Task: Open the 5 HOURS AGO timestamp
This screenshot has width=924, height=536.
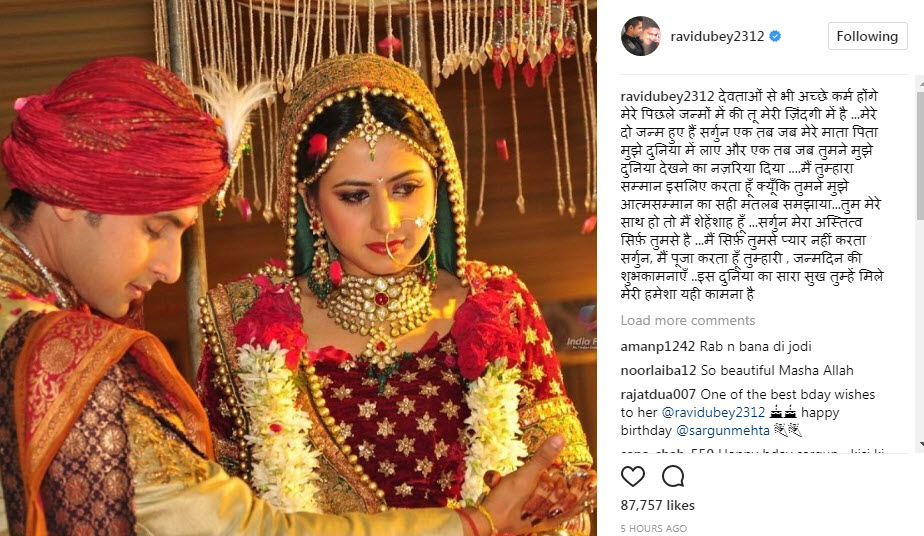Action: 654,528
